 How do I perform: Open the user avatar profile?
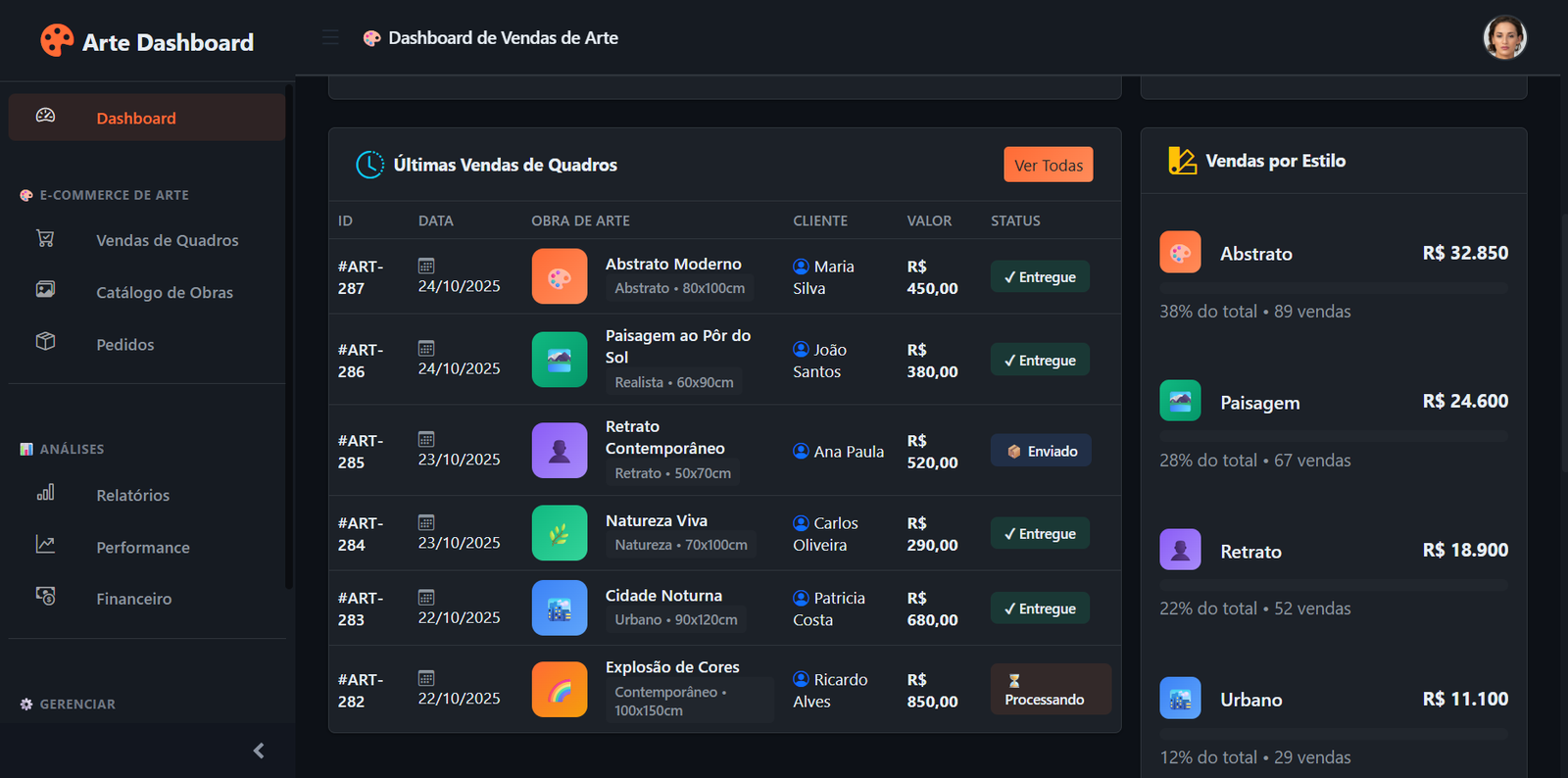1504,38
